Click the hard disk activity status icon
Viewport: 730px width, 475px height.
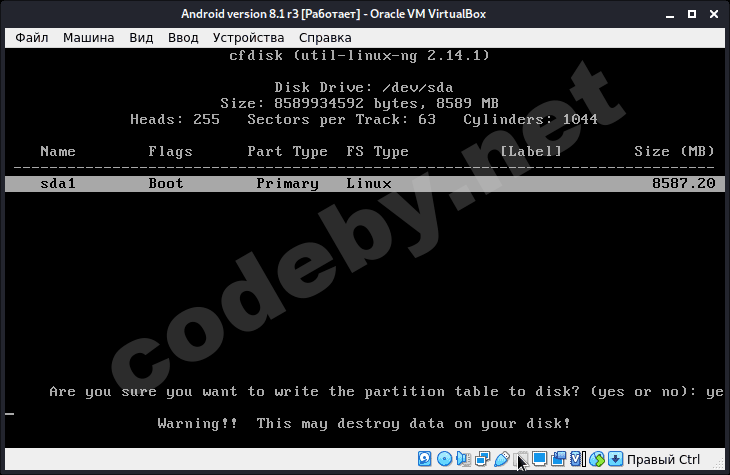[424, 459]
